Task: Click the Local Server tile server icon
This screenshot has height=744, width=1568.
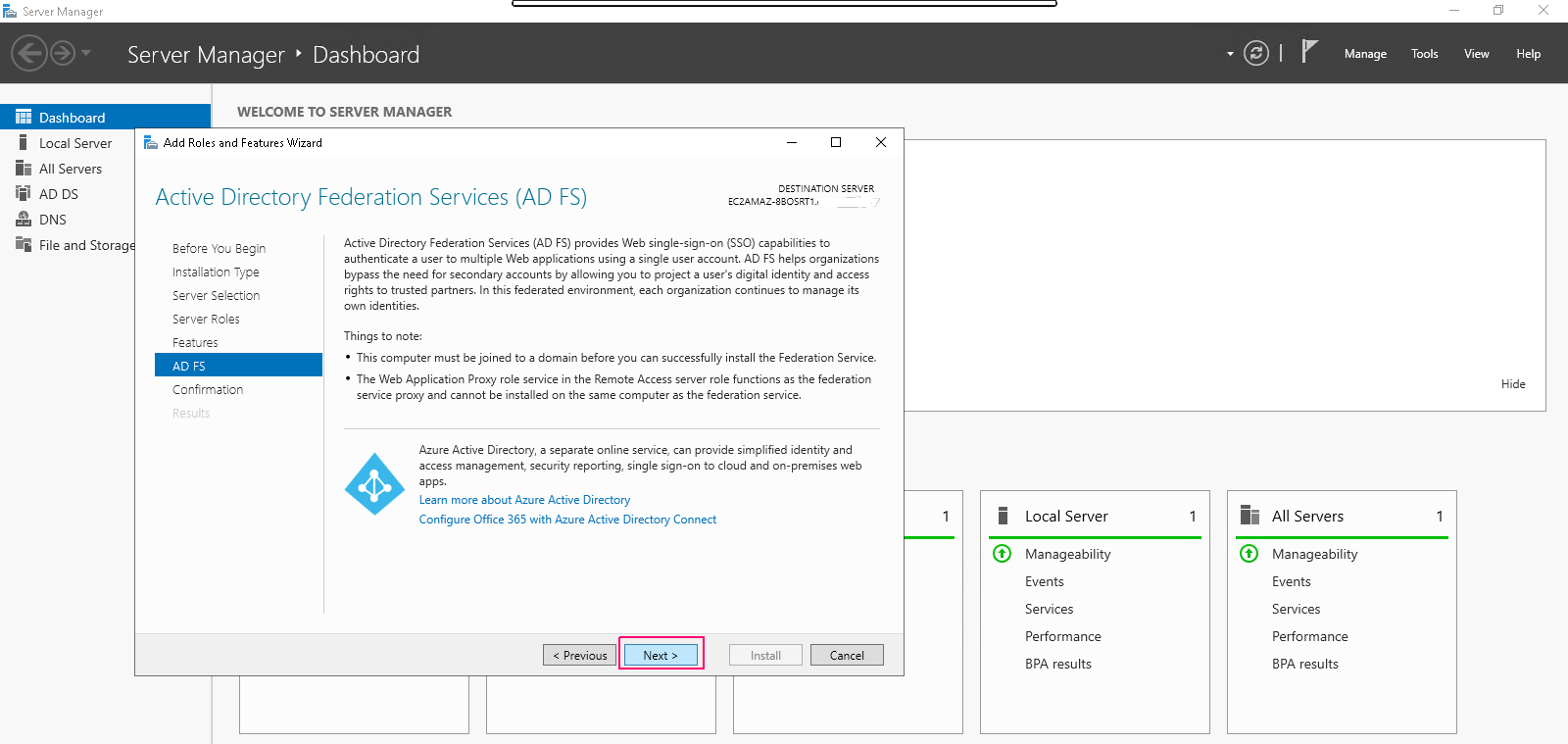Action: point(1003,516)
